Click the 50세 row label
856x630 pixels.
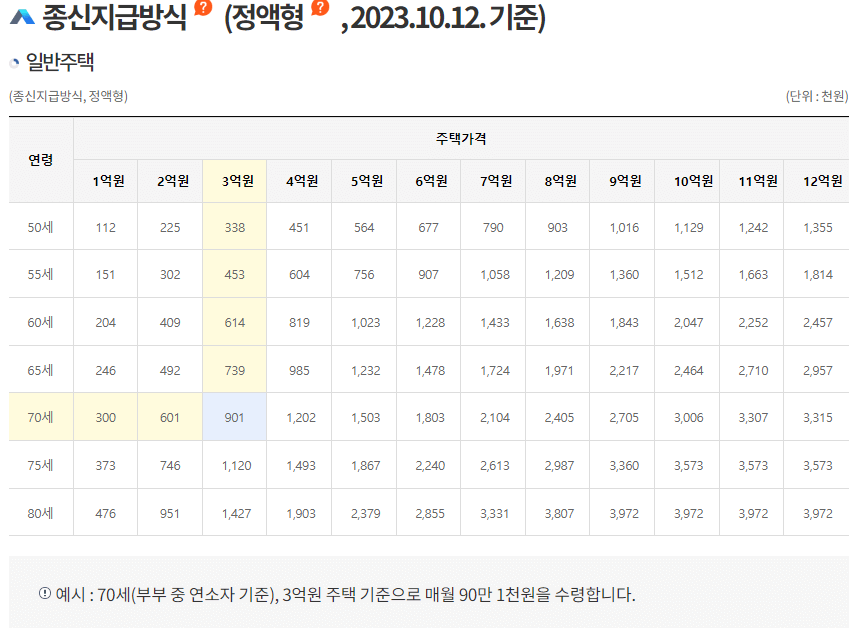click(42, 227)
